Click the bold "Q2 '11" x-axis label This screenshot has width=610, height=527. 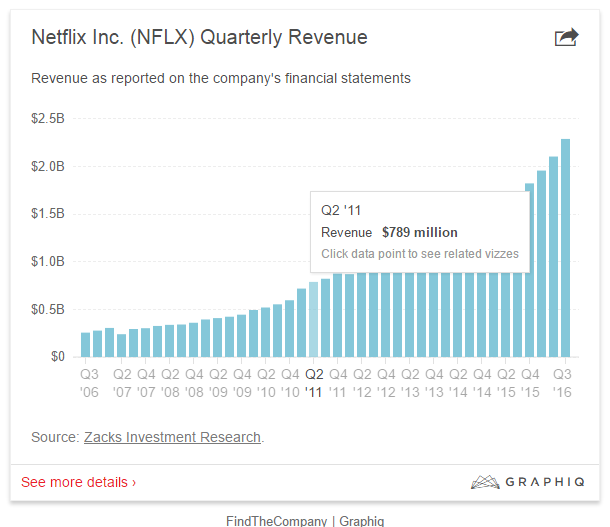pyautogui.click(x=314, y=383)
